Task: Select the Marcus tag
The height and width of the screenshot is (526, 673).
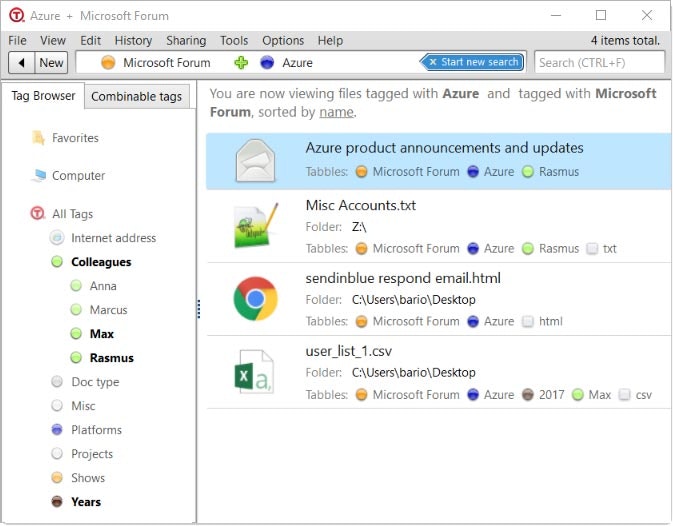Action: (x=99, y=310)
